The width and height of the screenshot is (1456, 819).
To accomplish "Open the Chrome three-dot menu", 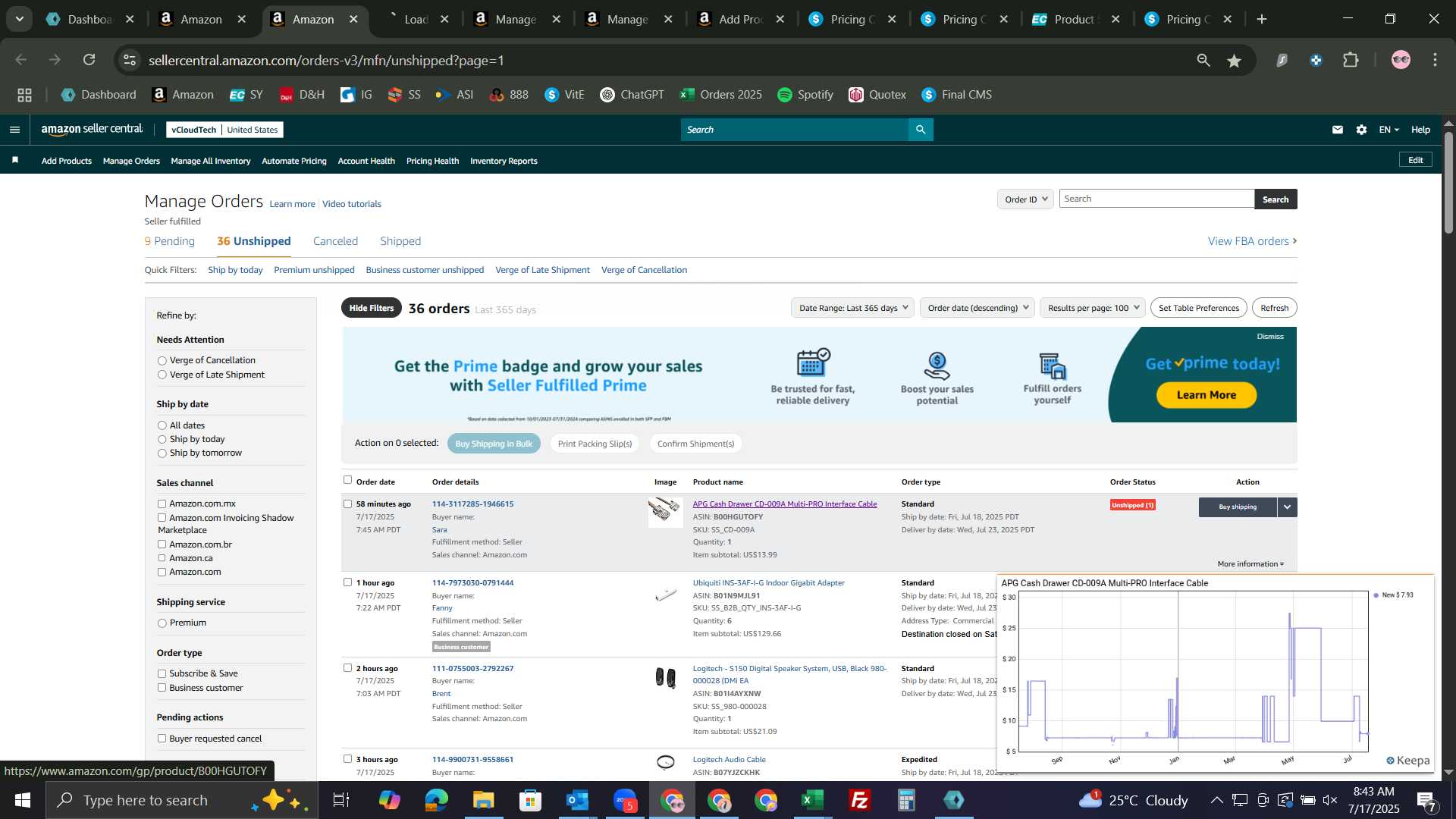I will [1435, 60].
